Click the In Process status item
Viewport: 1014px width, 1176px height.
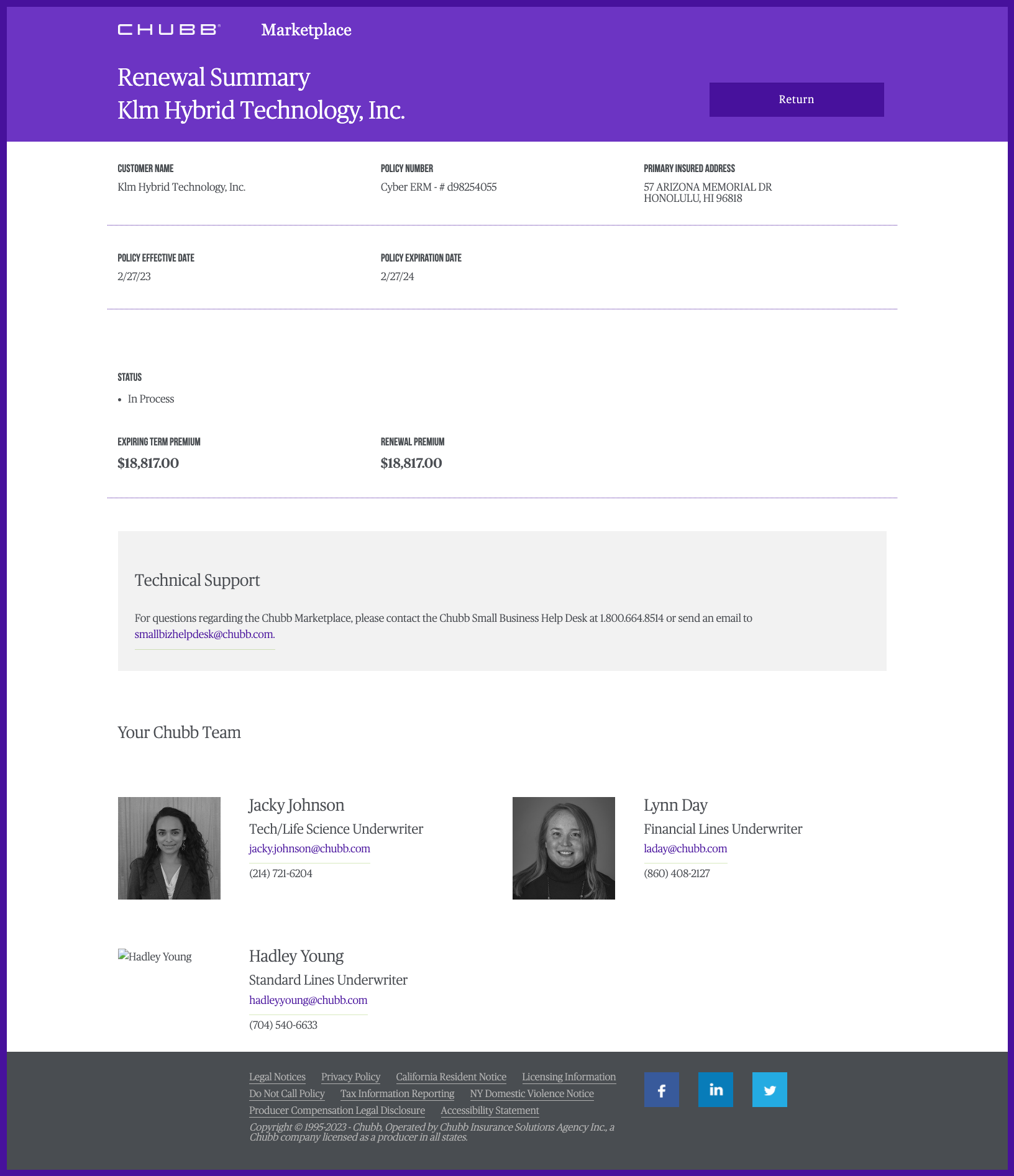[151, 399]
